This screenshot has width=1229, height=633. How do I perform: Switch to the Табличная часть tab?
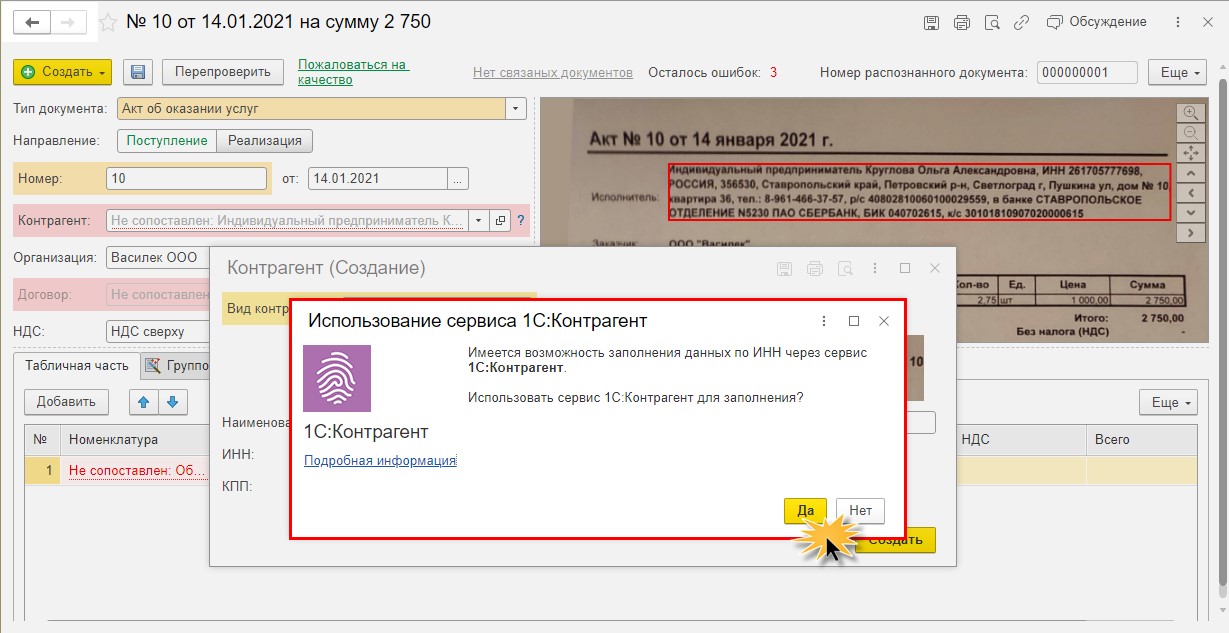click(x=77, y=365)
